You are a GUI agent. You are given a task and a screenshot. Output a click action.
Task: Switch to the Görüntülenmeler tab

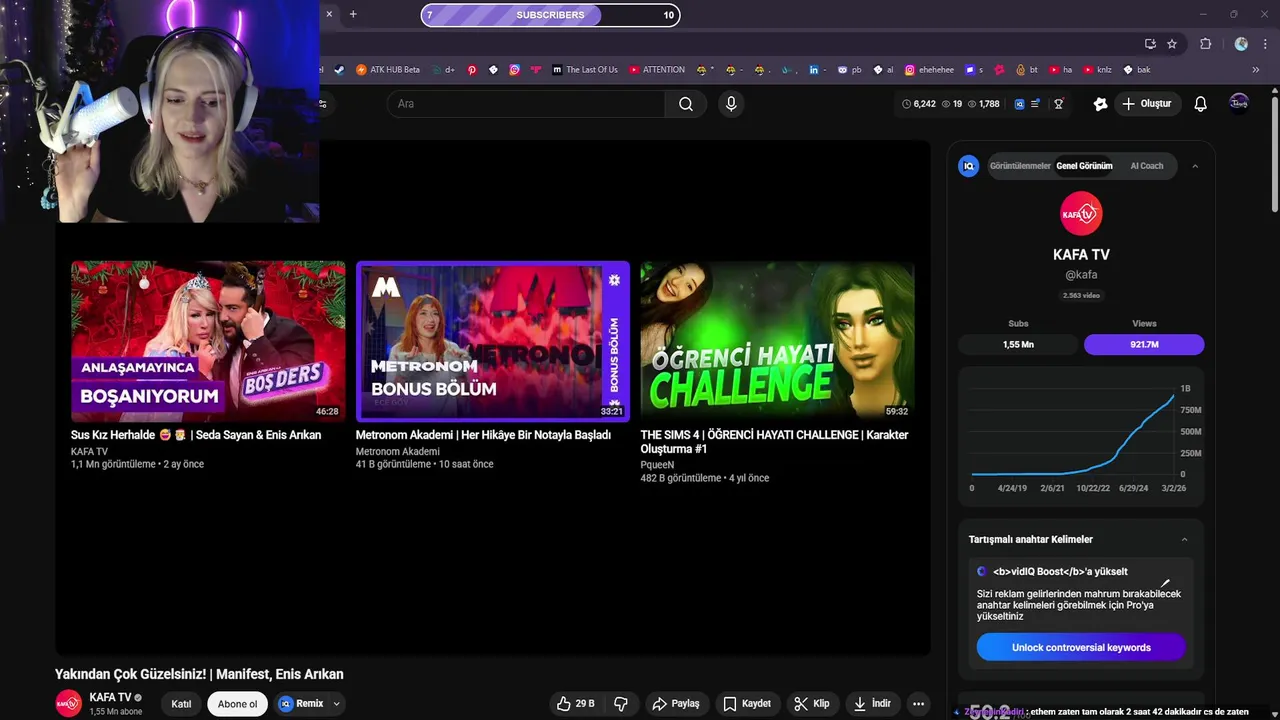click(x=1020, y=166)
